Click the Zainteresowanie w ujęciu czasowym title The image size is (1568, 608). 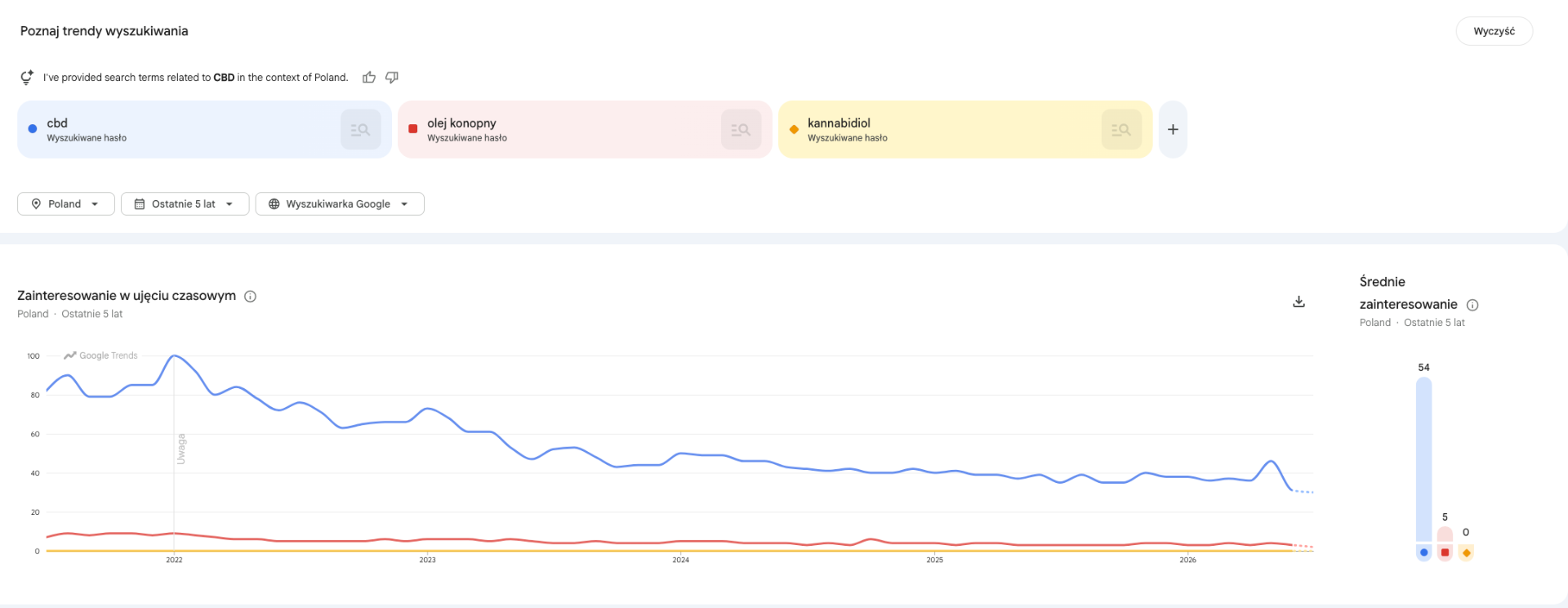coord(127,296)
